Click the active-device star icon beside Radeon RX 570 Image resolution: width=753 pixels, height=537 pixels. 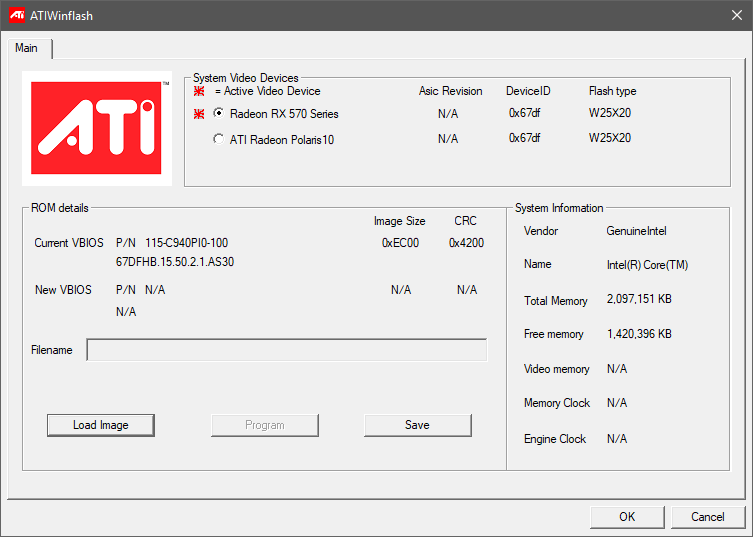click(199, 114)
